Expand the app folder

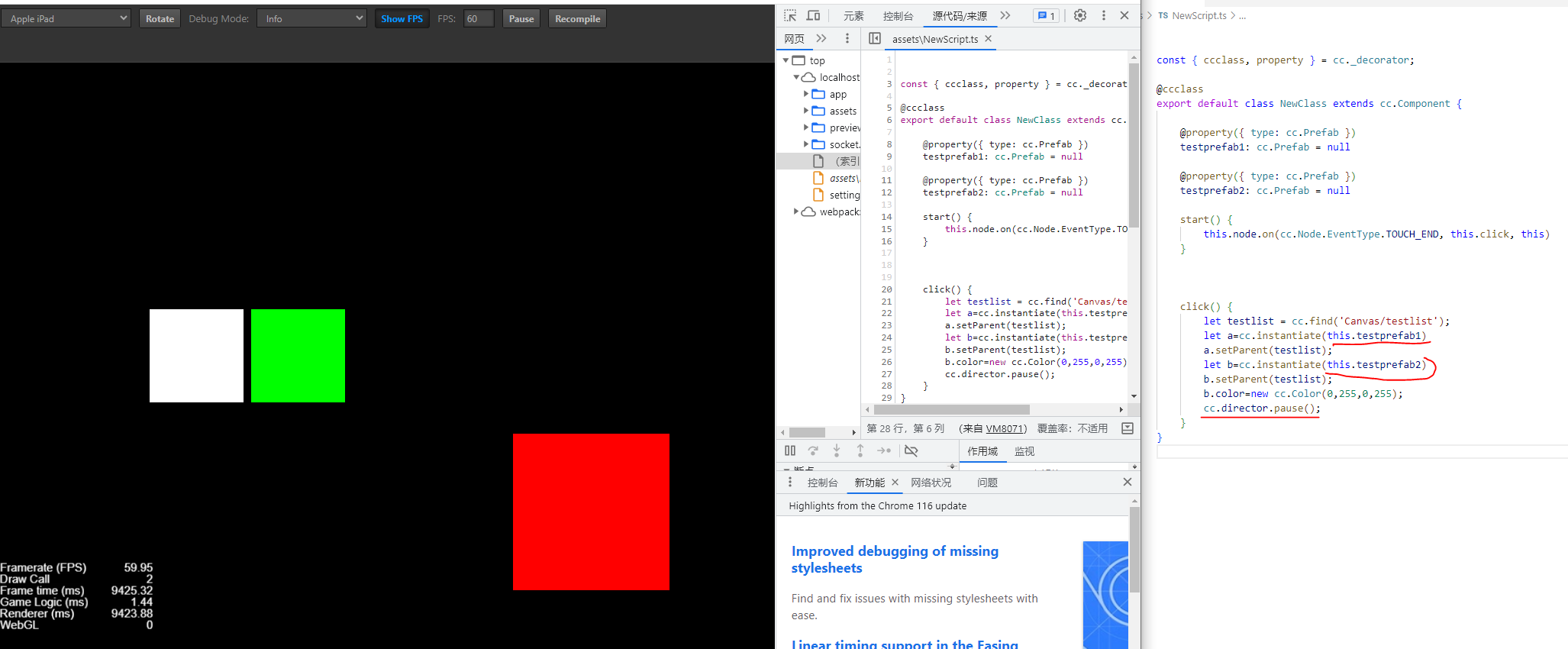point(805,94)
